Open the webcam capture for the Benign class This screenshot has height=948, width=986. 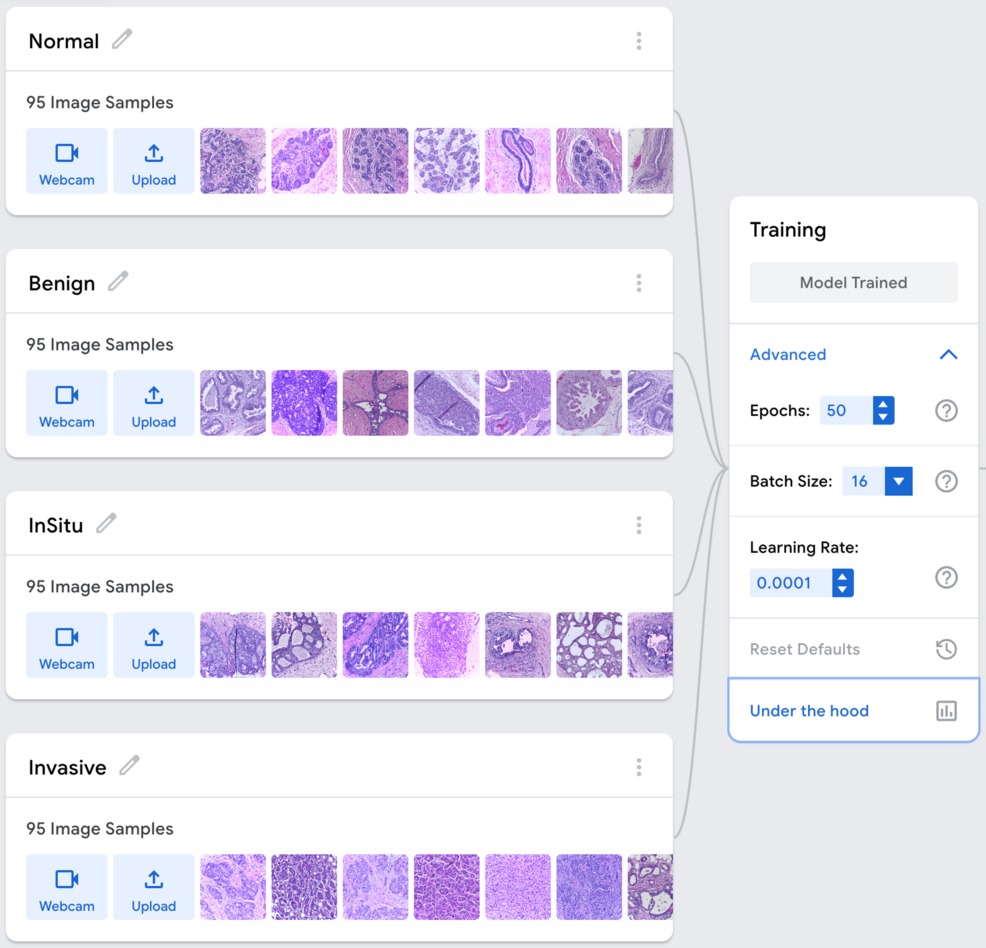click(66, 403)
